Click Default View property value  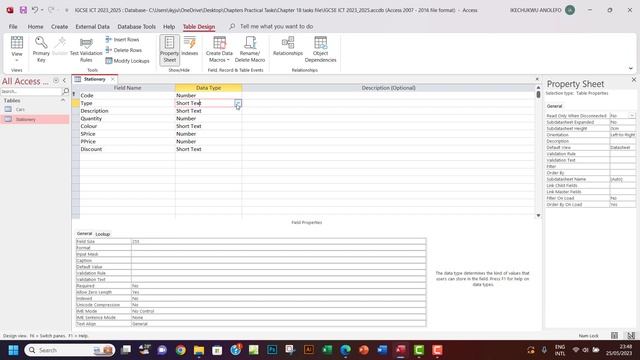click(x=623, y=147)
